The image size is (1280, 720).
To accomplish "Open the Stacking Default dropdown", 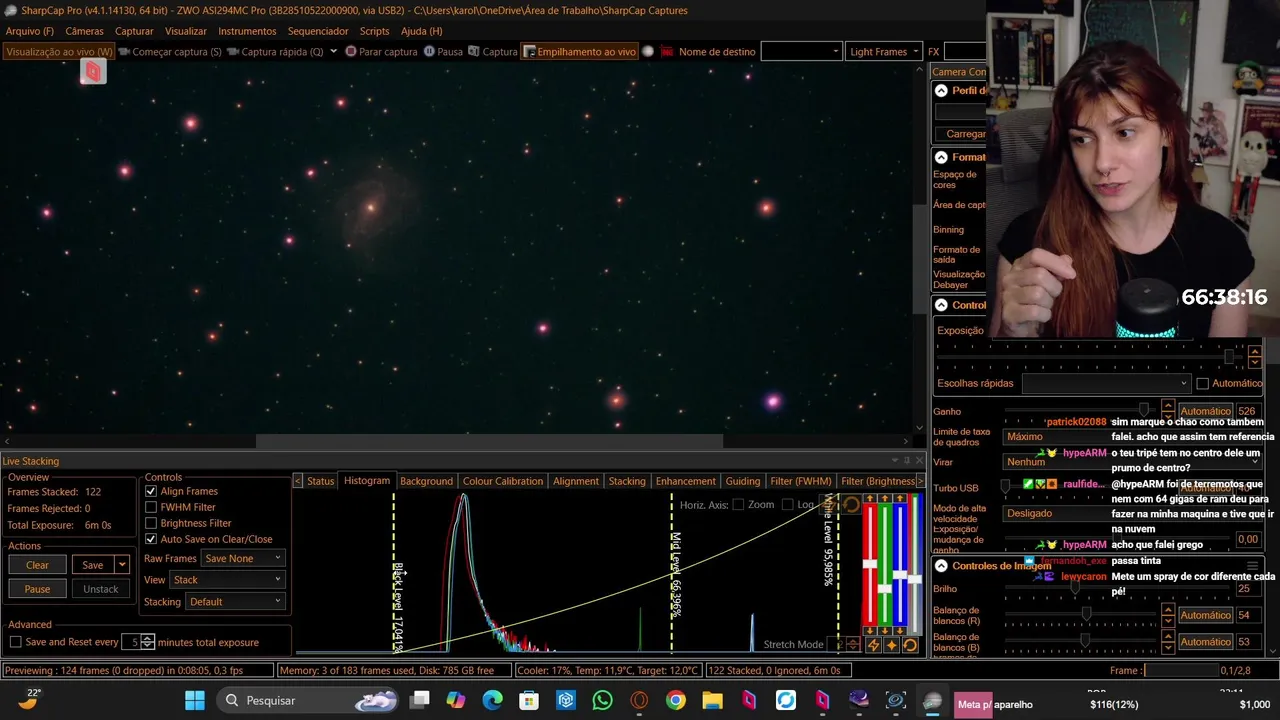I will 236,602.
